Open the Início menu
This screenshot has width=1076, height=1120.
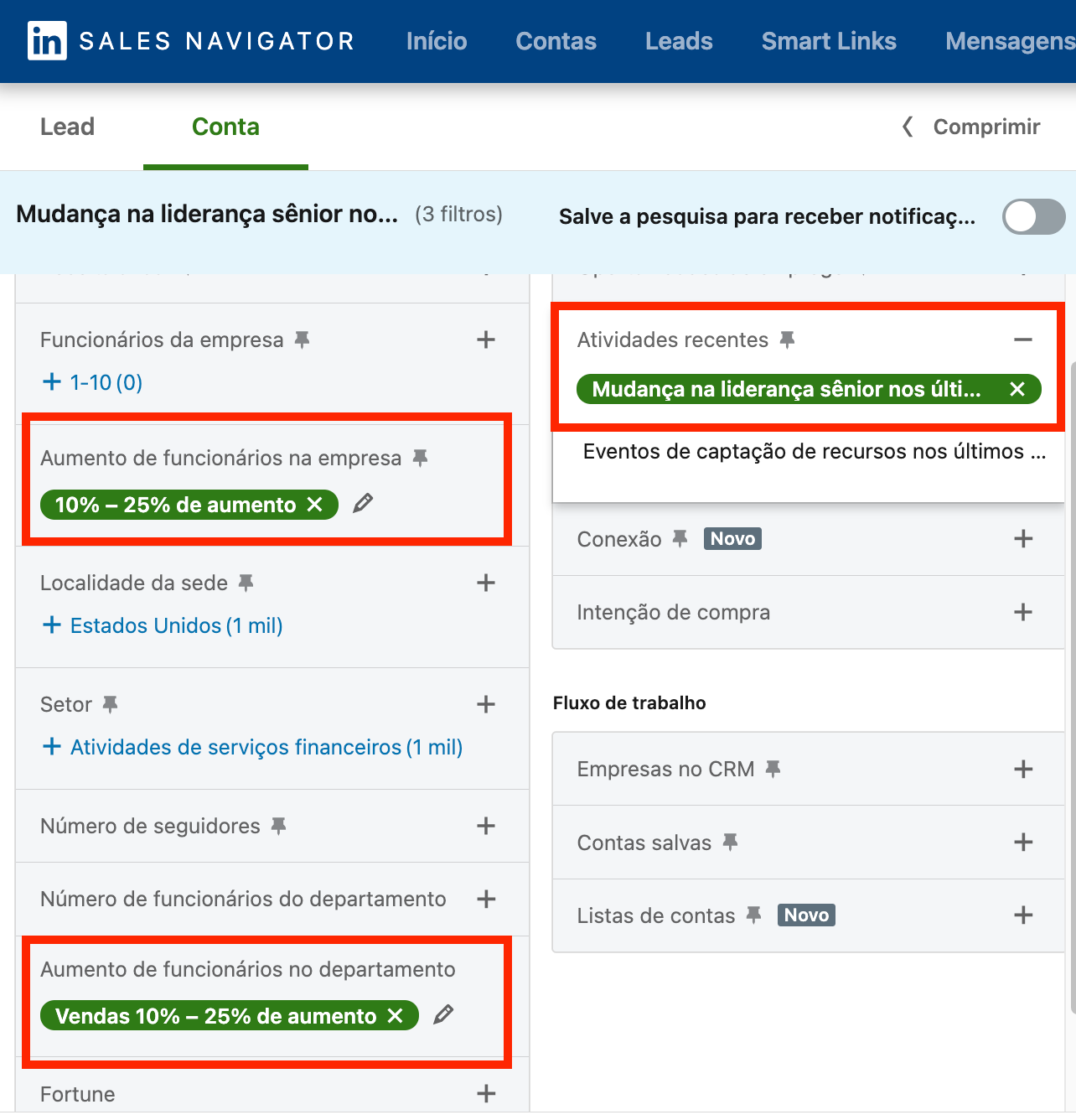point(437,41)
